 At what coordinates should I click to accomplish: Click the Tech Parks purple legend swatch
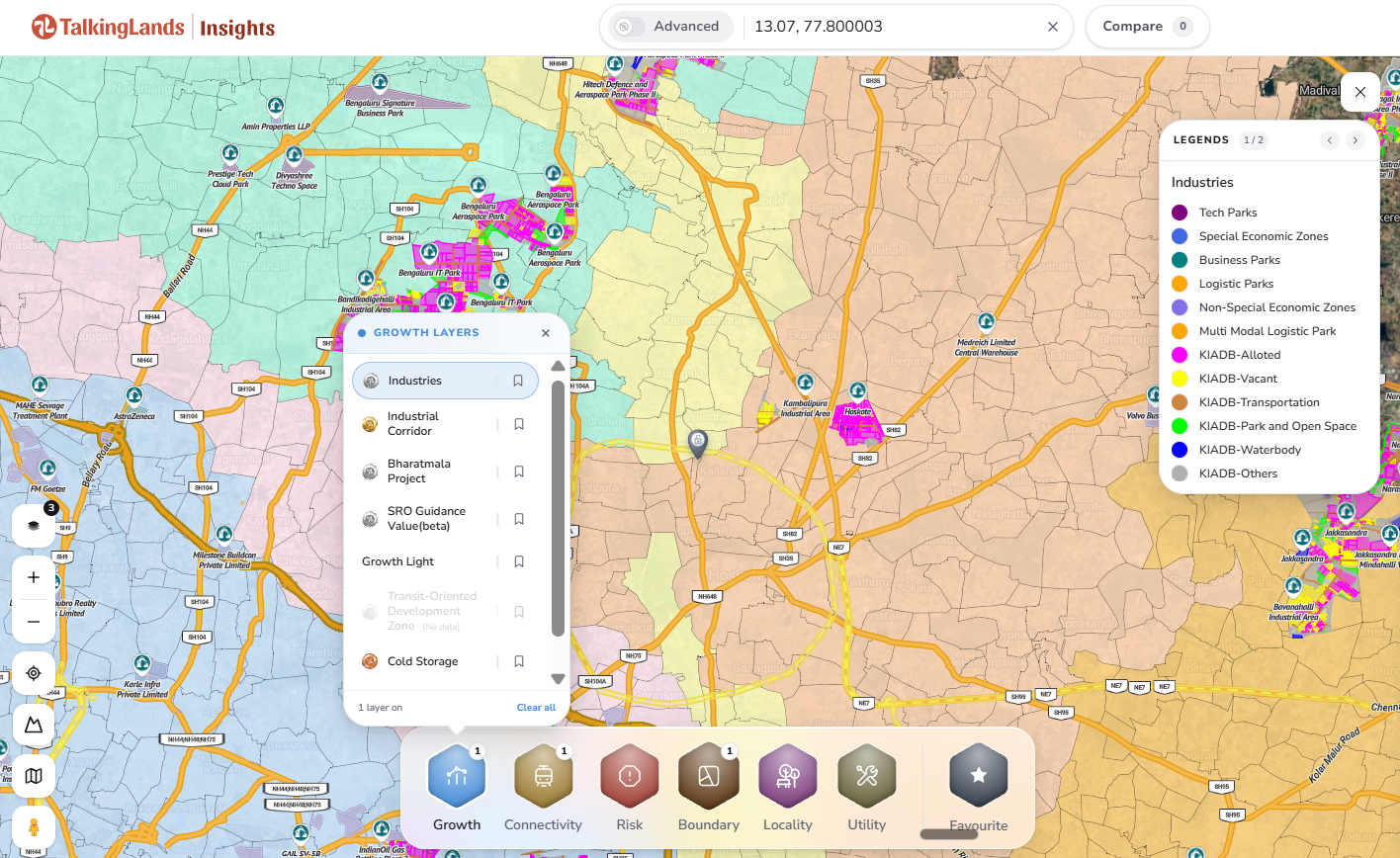tap(1179, 213)
